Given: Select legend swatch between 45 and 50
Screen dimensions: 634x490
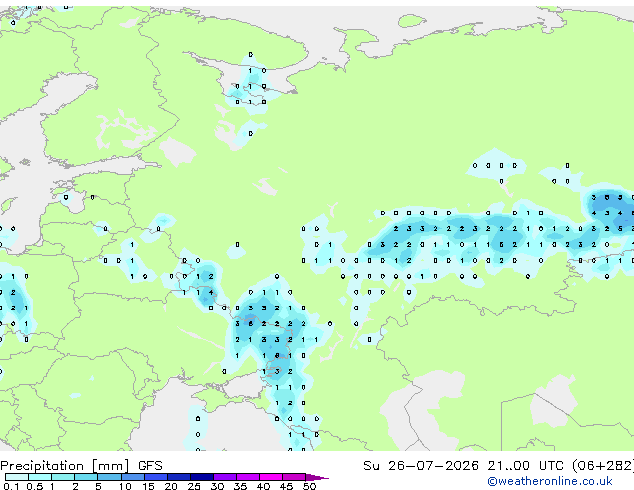Looking at the screenshot, I should (294, 477).
